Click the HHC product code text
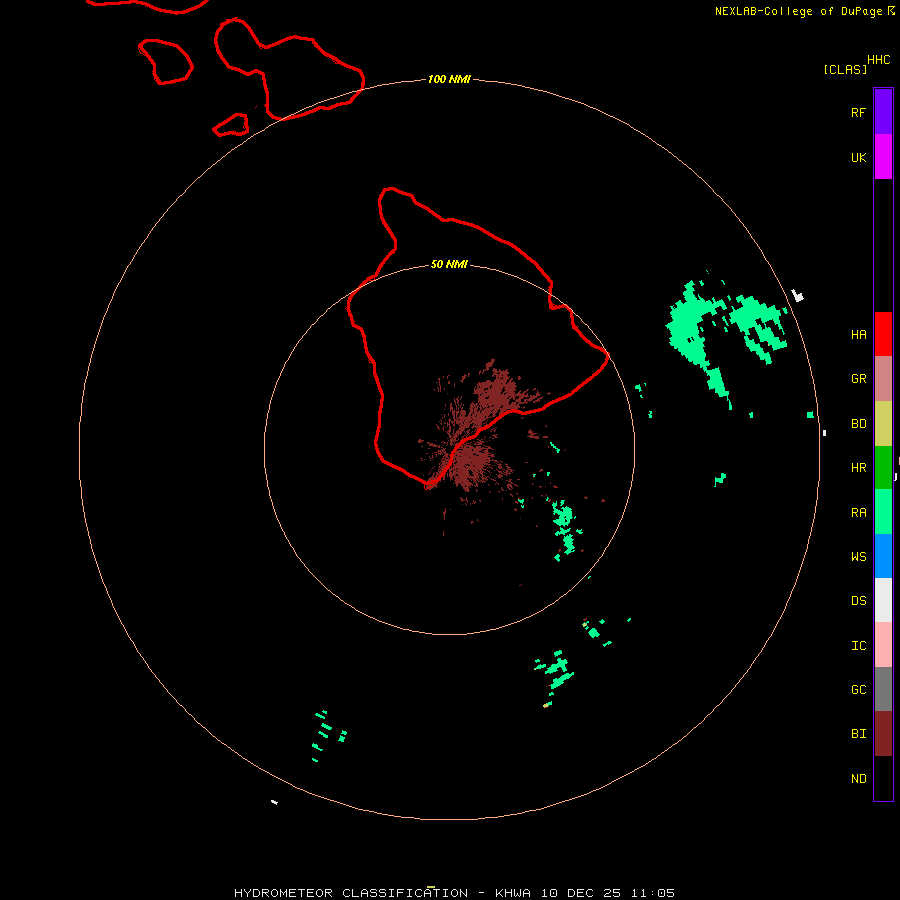Viewport: 900px width, 900px height. [878, 60]
